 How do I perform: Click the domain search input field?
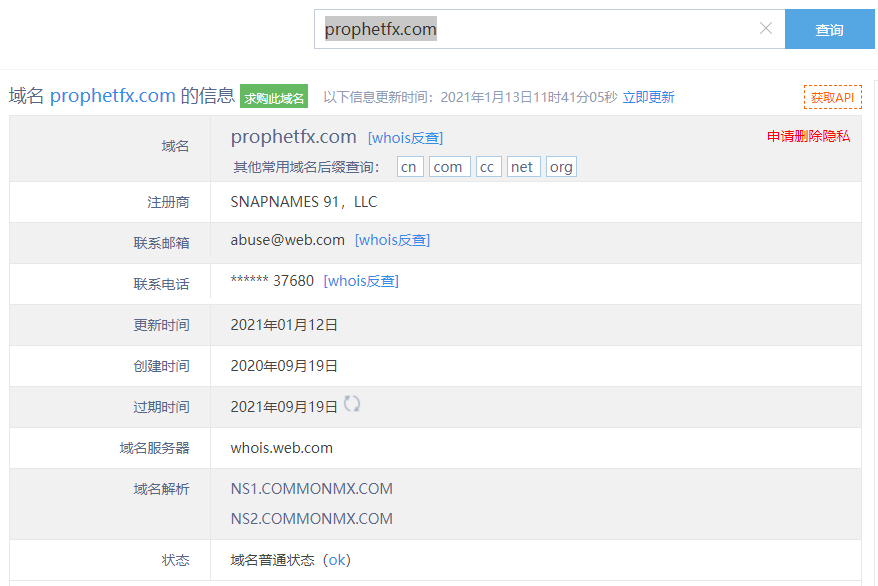[540, 30]
